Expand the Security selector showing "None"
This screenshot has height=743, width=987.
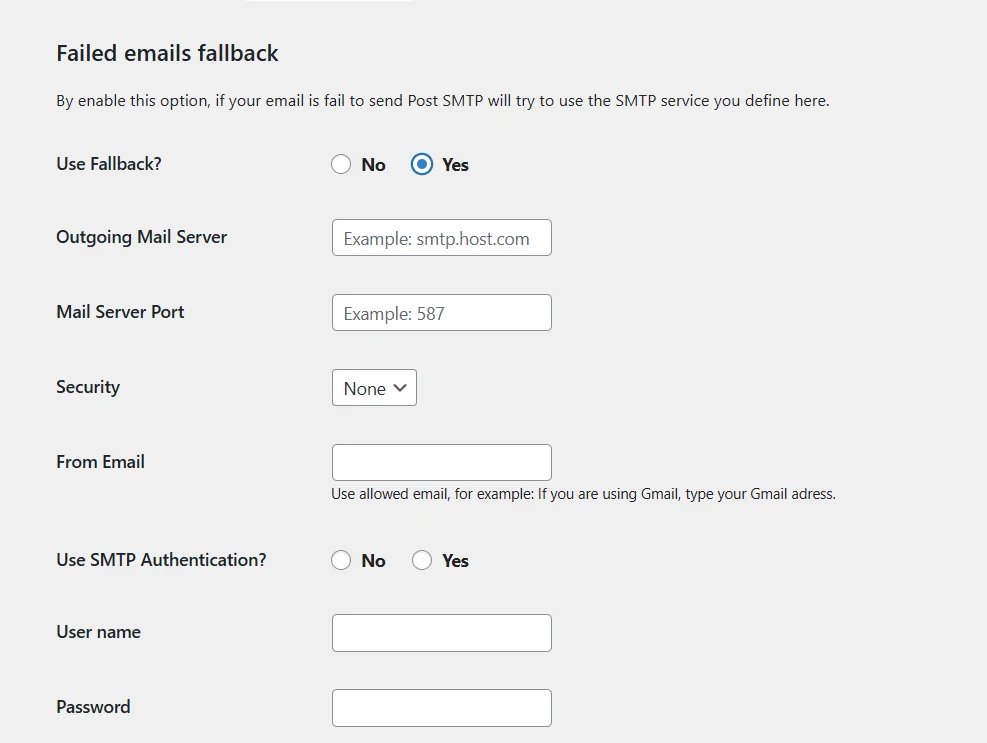click(x=373, y=388)
